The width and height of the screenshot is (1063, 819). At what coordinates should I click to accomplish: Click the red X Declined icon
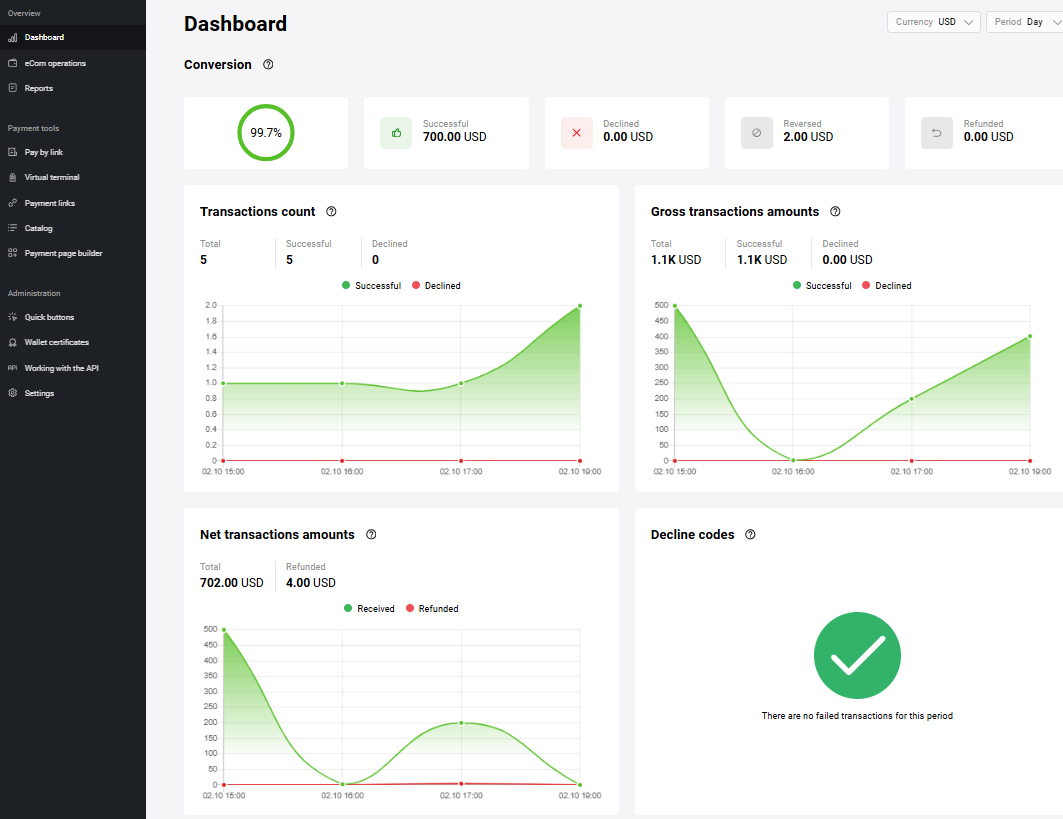pyautogui.click(x=577, y=132)
